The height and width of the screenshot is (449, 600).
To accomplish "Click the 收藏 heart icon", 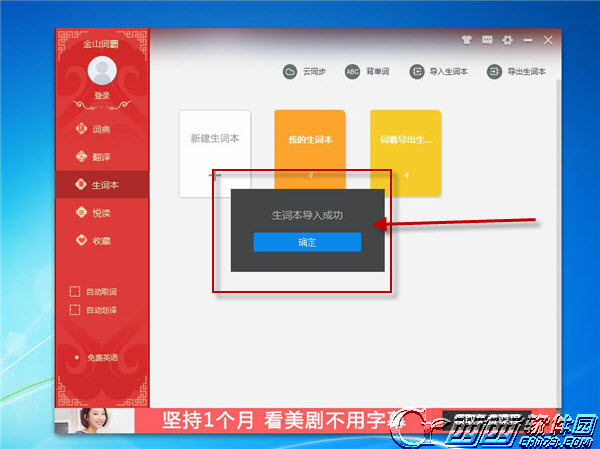I will point(81,240).
